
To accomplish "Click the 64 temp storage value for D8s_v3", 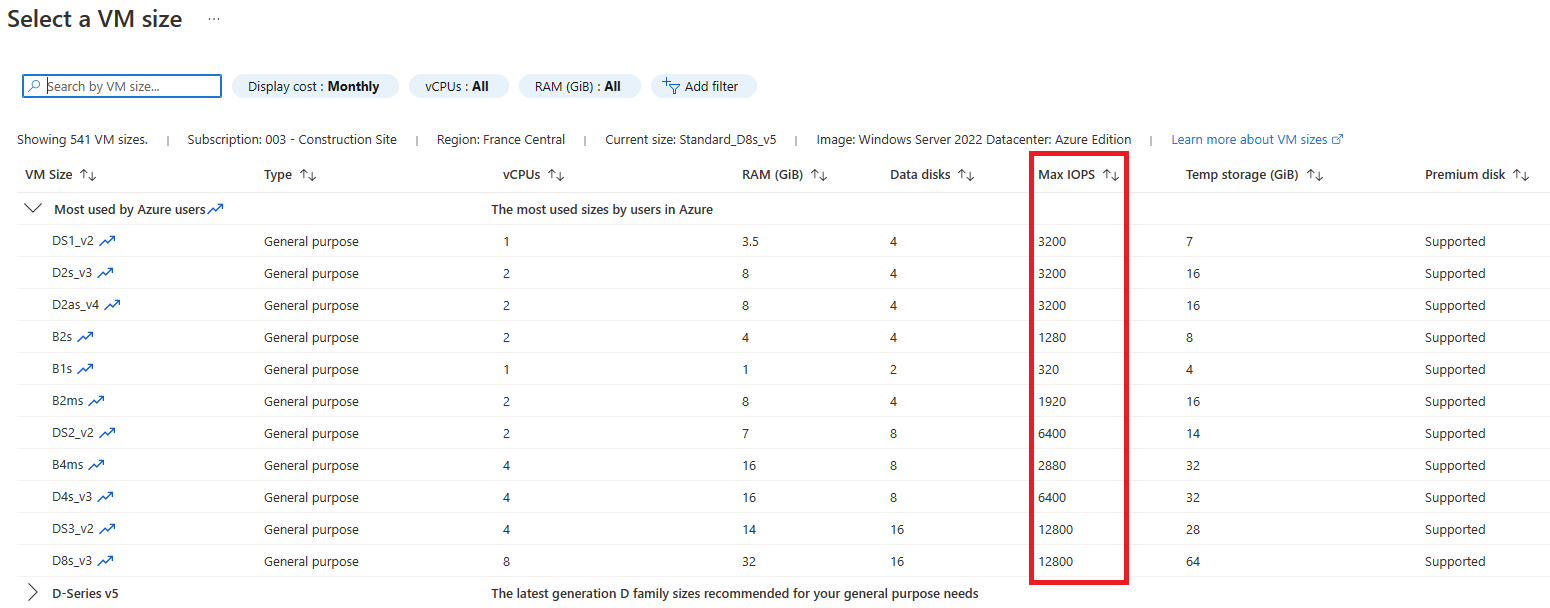I will coord(1193,561).
